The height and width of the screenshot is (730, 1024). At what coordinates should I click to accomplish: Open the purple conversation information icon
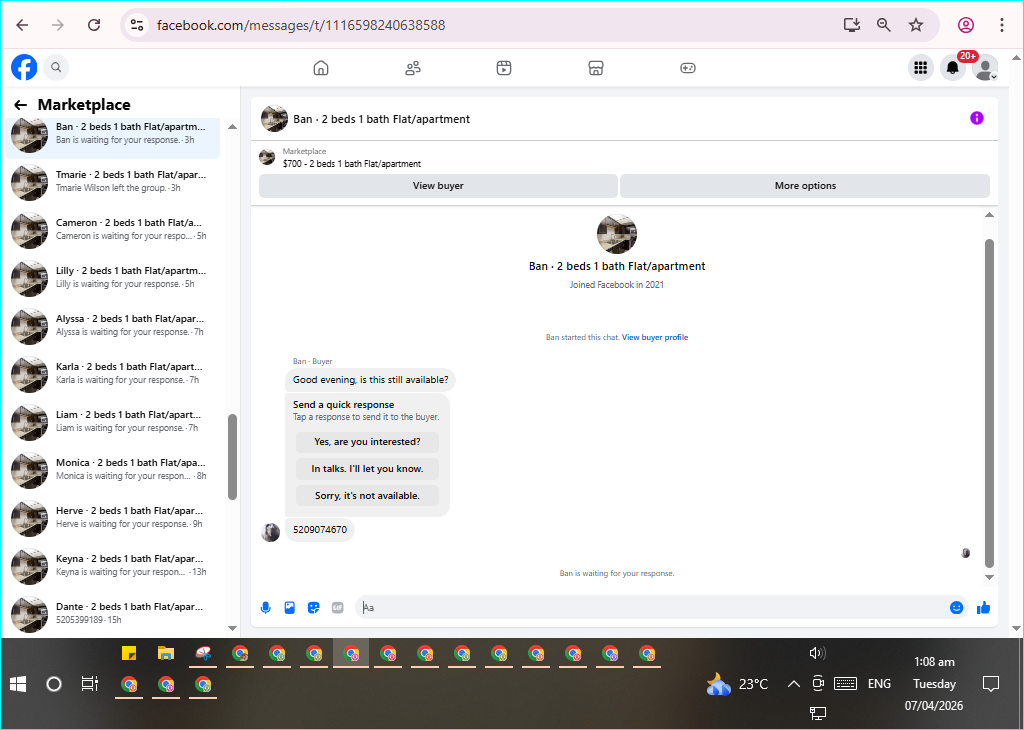point(976,118)
